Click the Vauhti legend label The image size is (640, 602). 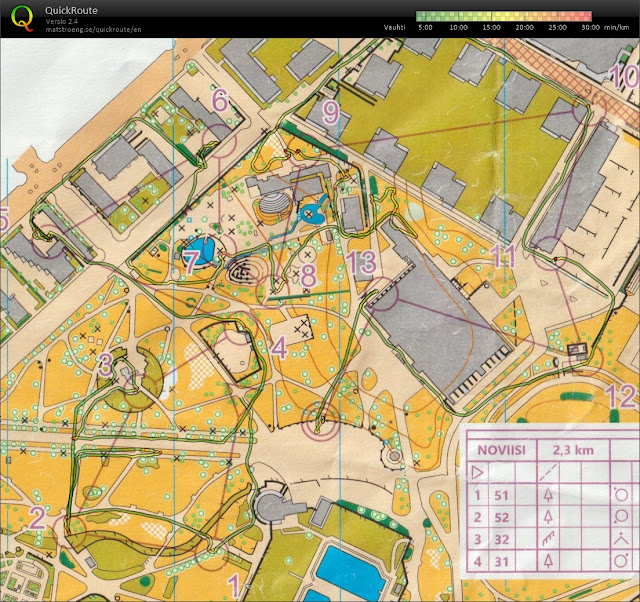394,27
